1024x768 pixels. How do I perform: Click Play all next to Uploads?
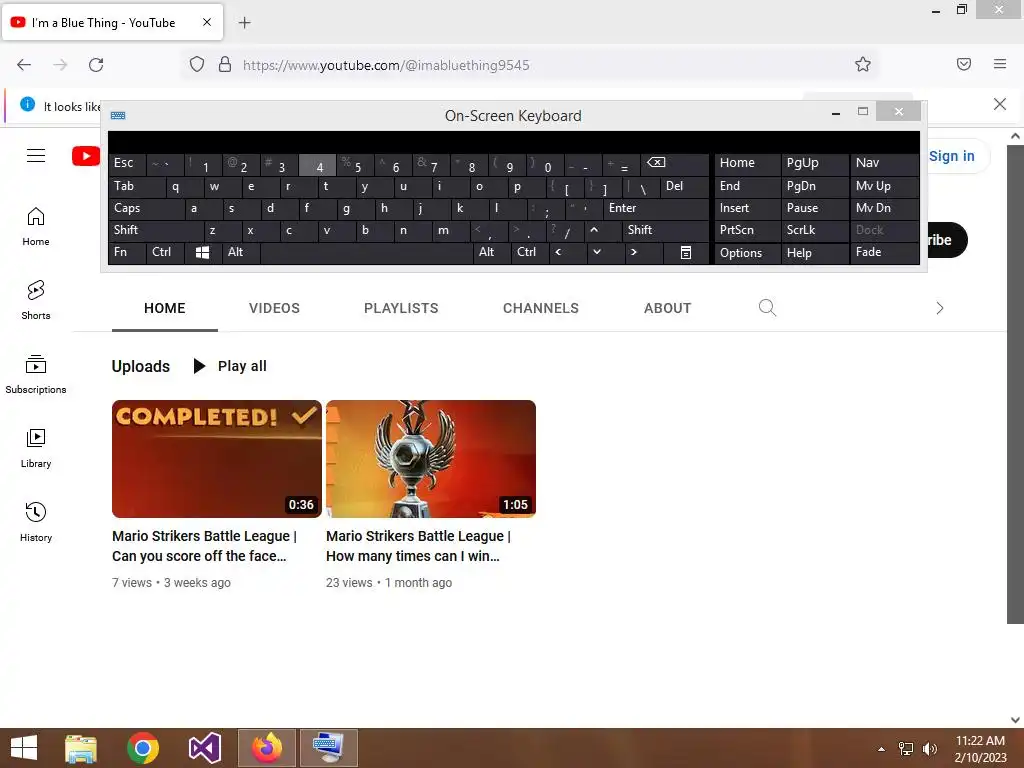tap(231, 366)
